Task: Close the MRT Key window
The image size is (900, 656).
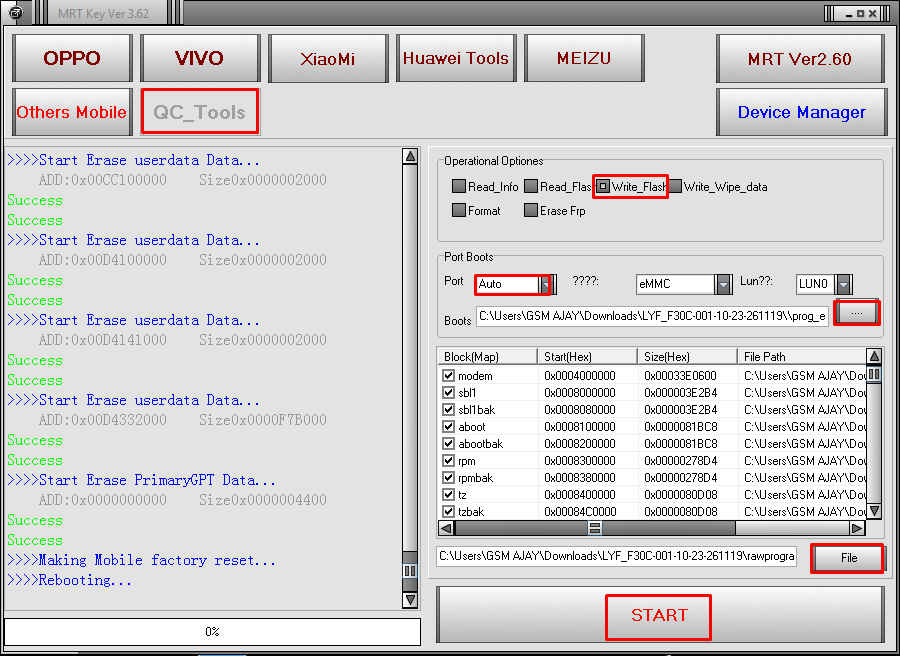Action: pos(872,13)
